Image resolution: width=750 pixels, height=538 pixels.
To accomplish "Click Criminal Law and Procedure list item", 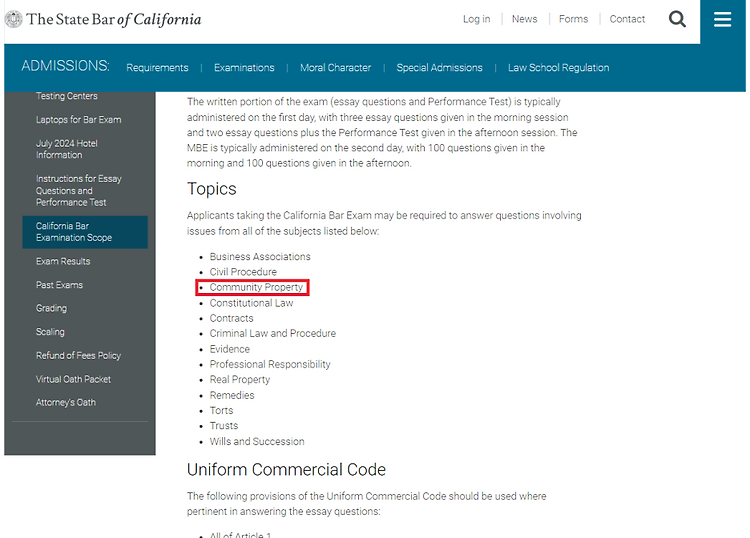I will click(273, 333).
